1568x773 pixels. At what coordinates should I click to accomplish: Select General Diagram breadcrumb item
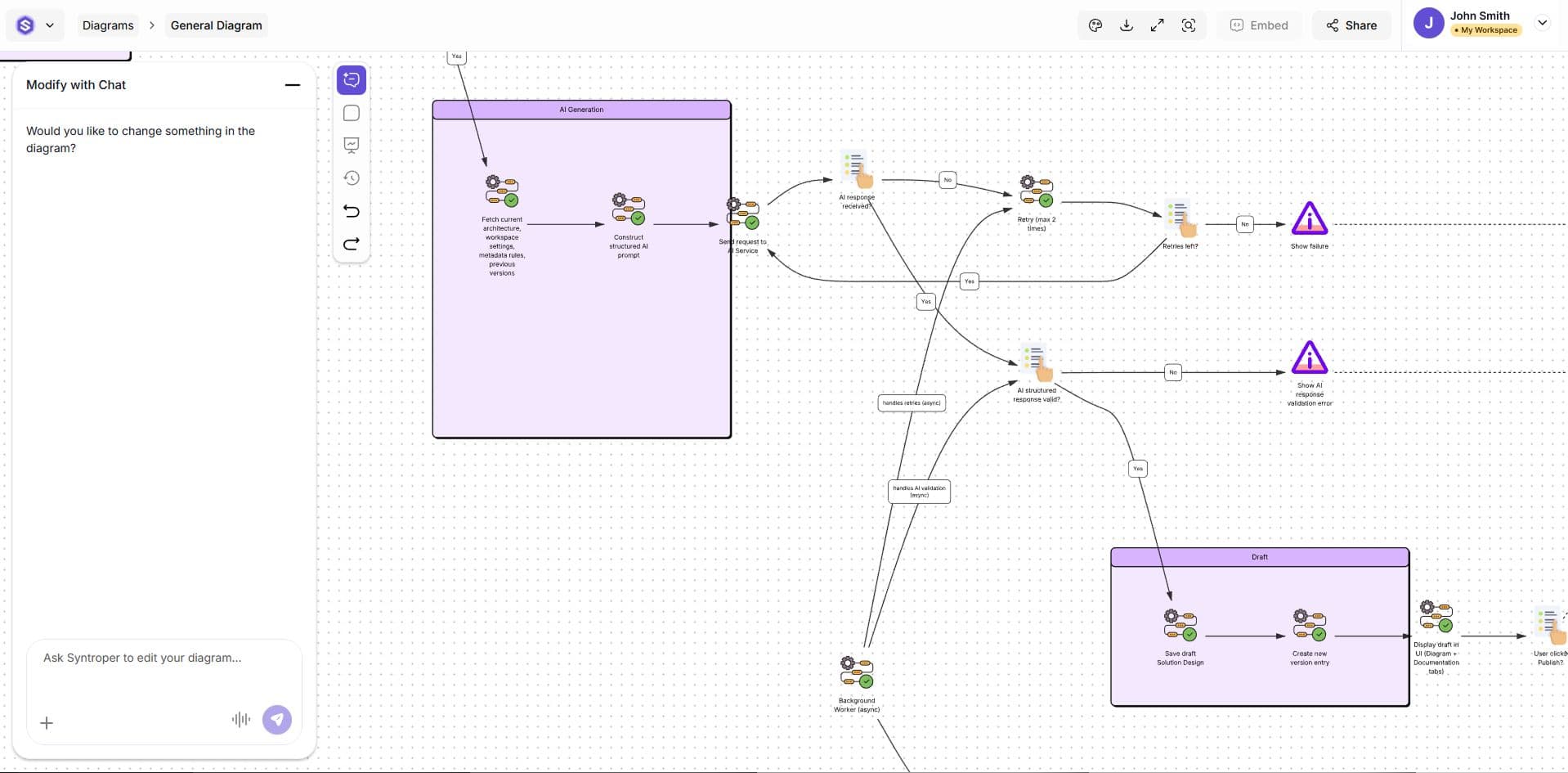click(x=216, y=25)
